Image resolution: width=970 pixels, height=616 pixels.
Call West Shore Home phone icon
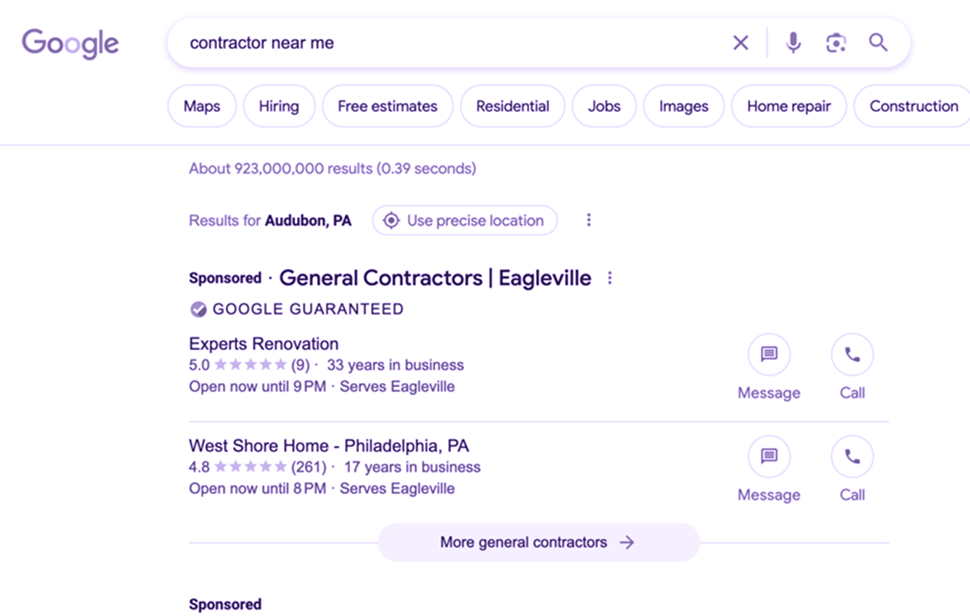[852, 456]
